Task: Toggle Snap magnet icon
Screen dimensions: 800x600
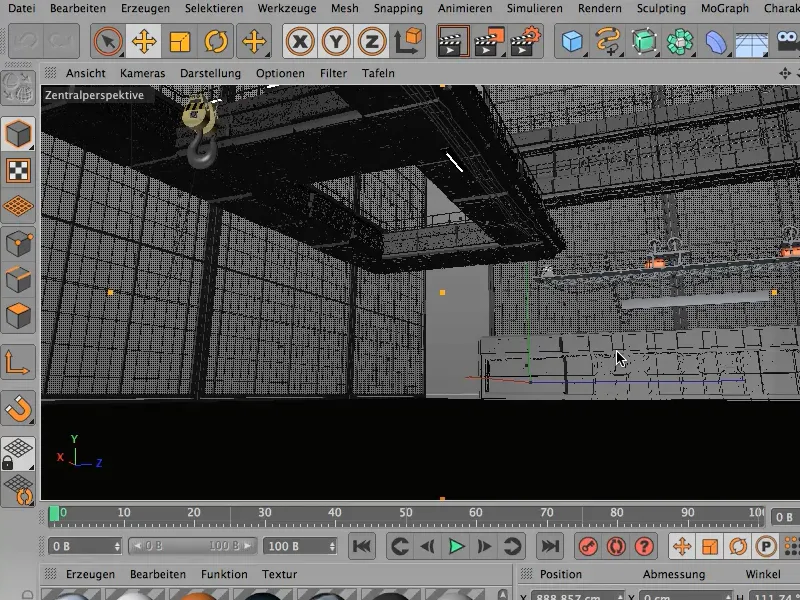Action: tap(18, 408)
